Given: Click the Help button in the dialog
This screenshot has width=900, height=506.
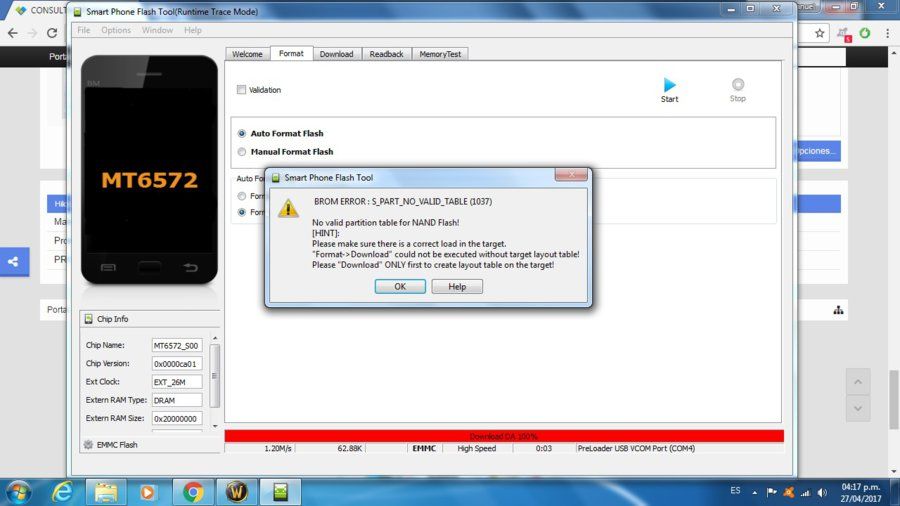Looking at the screenshot, I should click(457, 286).
